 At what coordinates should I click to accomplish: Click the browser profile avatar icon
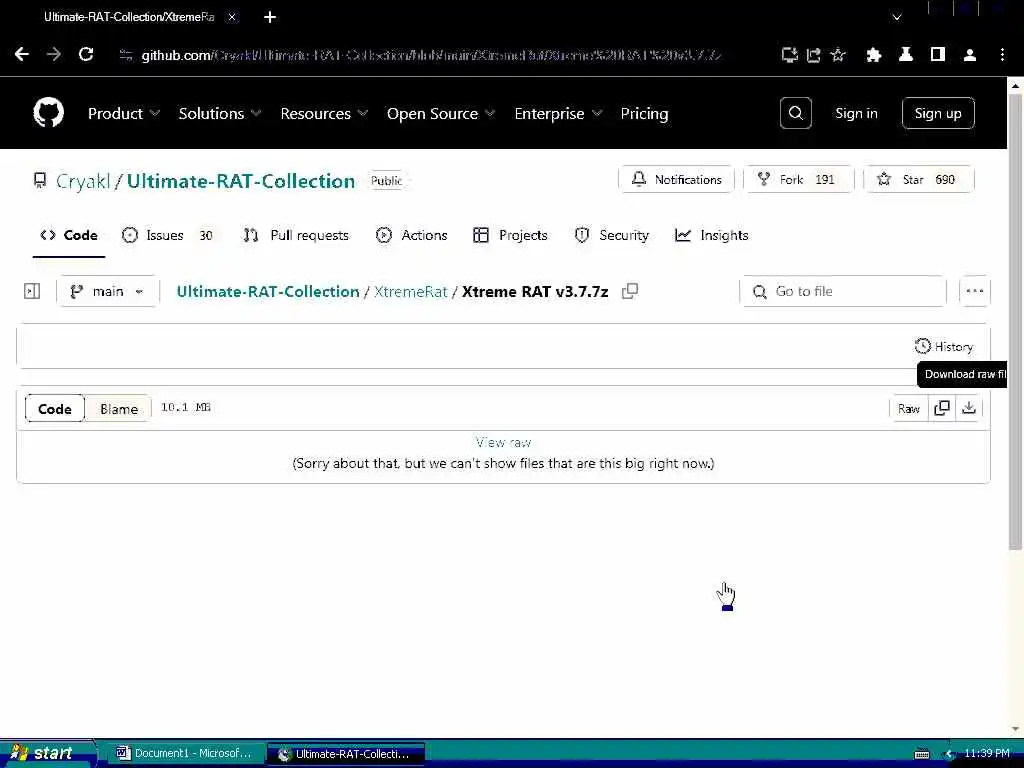tap(970, 55)
